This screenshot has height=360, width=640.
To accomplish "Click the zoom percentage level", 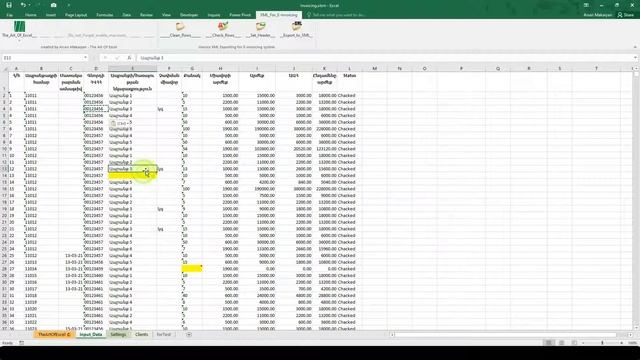I will 633,343.
